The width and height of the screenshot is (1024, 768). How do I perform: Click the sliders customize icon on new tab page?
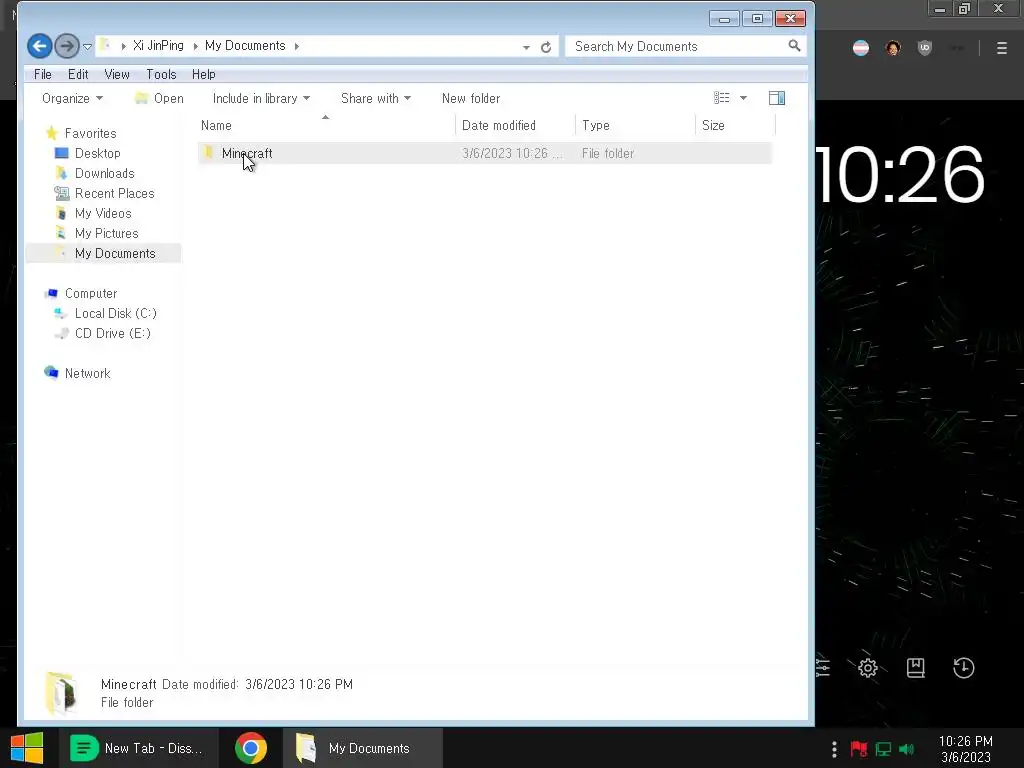tap(823, 668)
